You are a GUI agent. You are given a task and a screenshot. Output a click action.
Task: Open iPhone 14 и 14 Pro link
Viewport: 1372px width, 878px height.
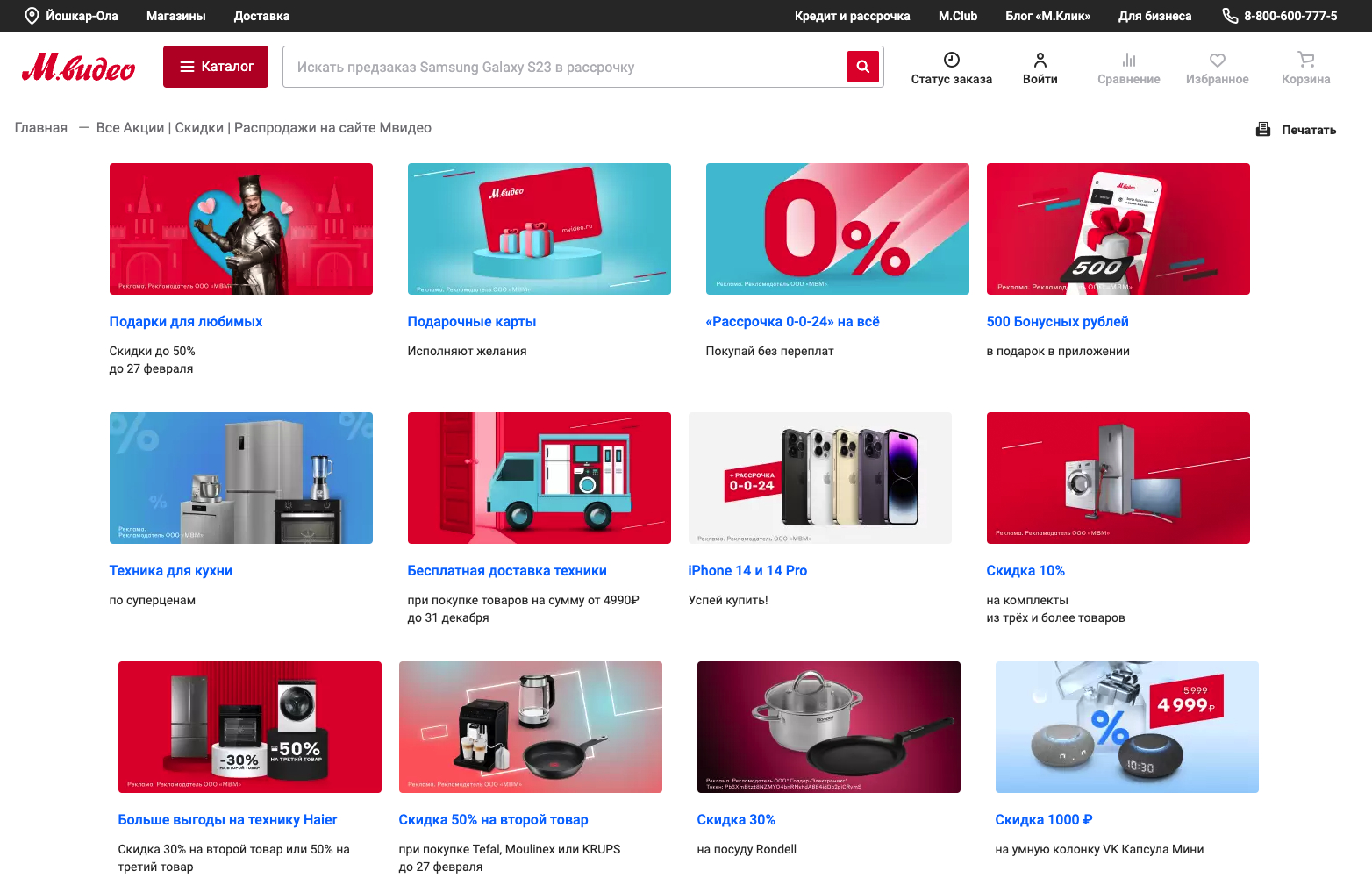(x=747, y=571)
